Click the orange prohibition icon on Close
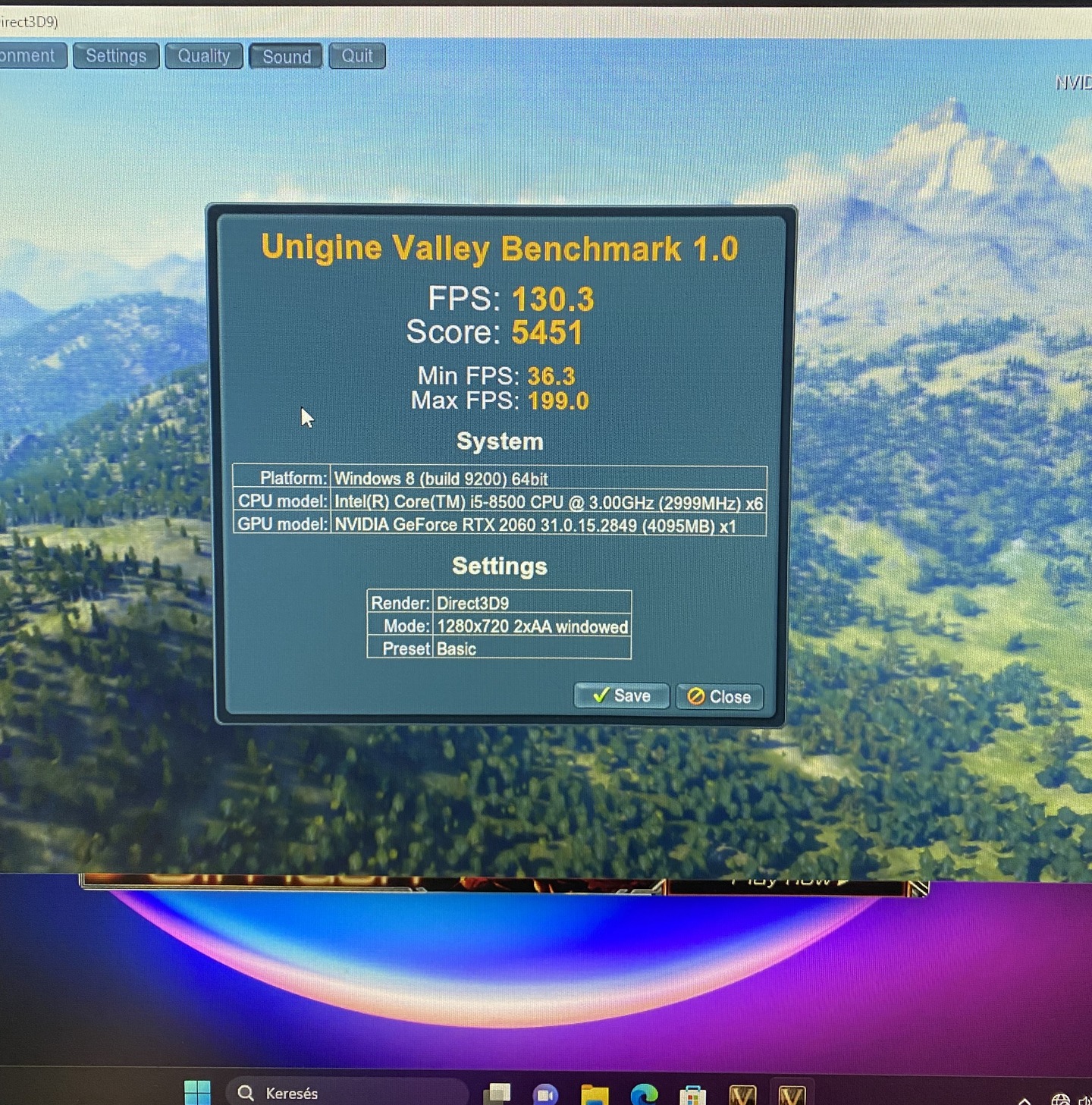This screenshot has height=1105, width=1092. (696, 696)
